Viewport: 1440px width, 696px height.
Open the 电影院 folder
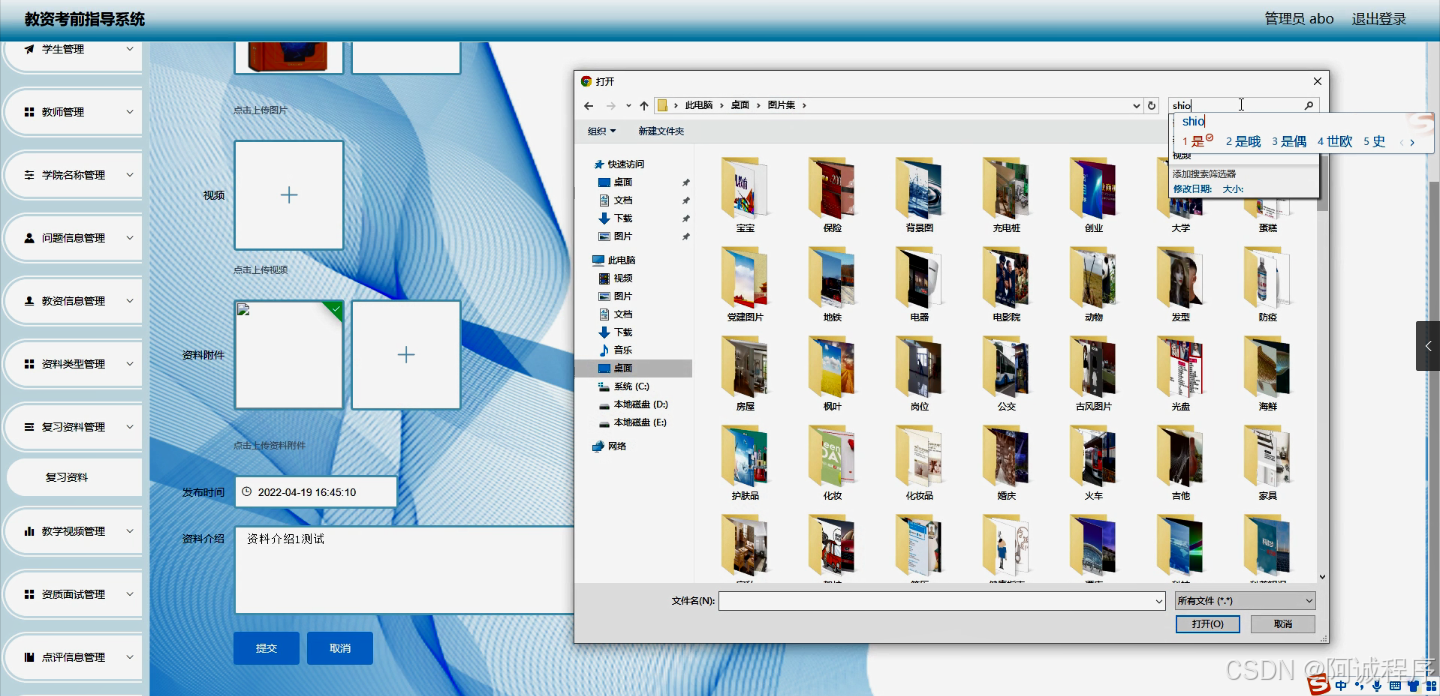[x=1006, y=284]
